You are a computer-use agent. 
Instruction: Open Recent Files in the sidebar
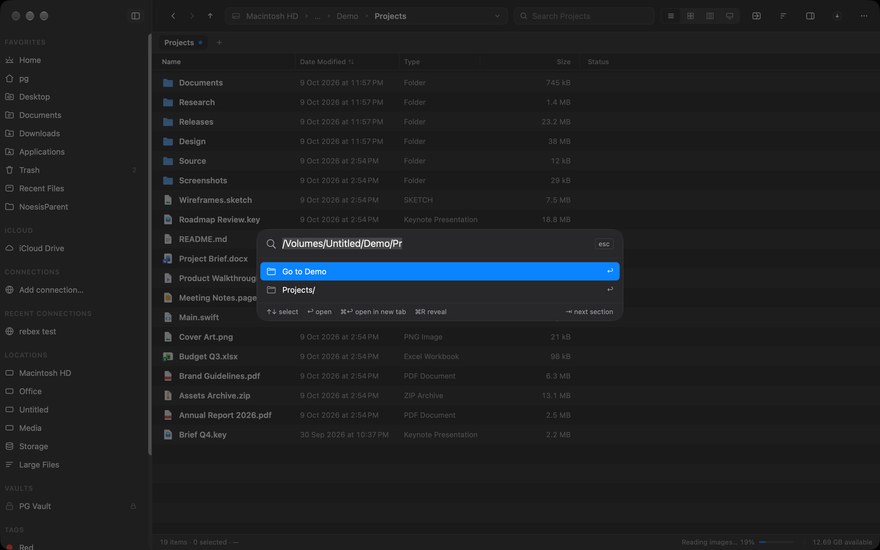click(x=42, y=189)
